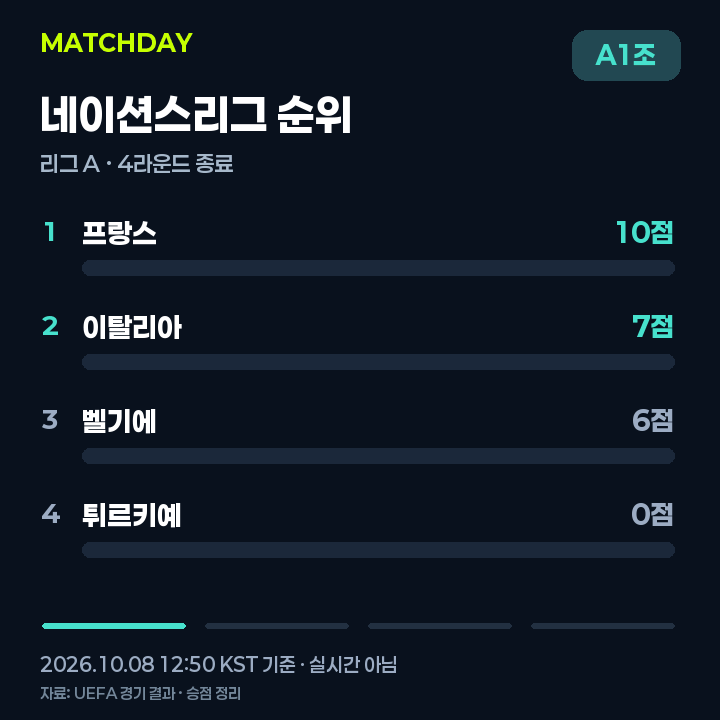Click the 10점 points value
The width and height of the screenshot is (720, 720).
[645, 233]
